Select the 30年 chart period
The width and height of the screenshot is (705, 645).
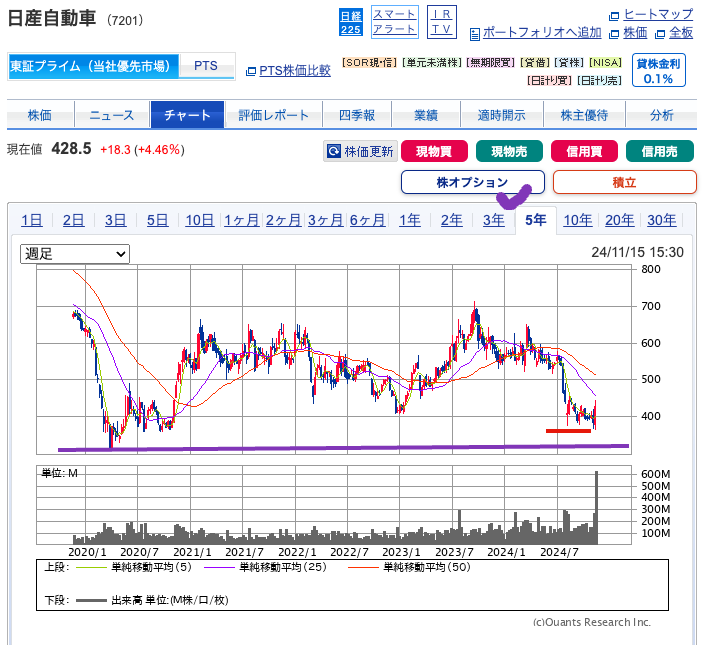662,220
